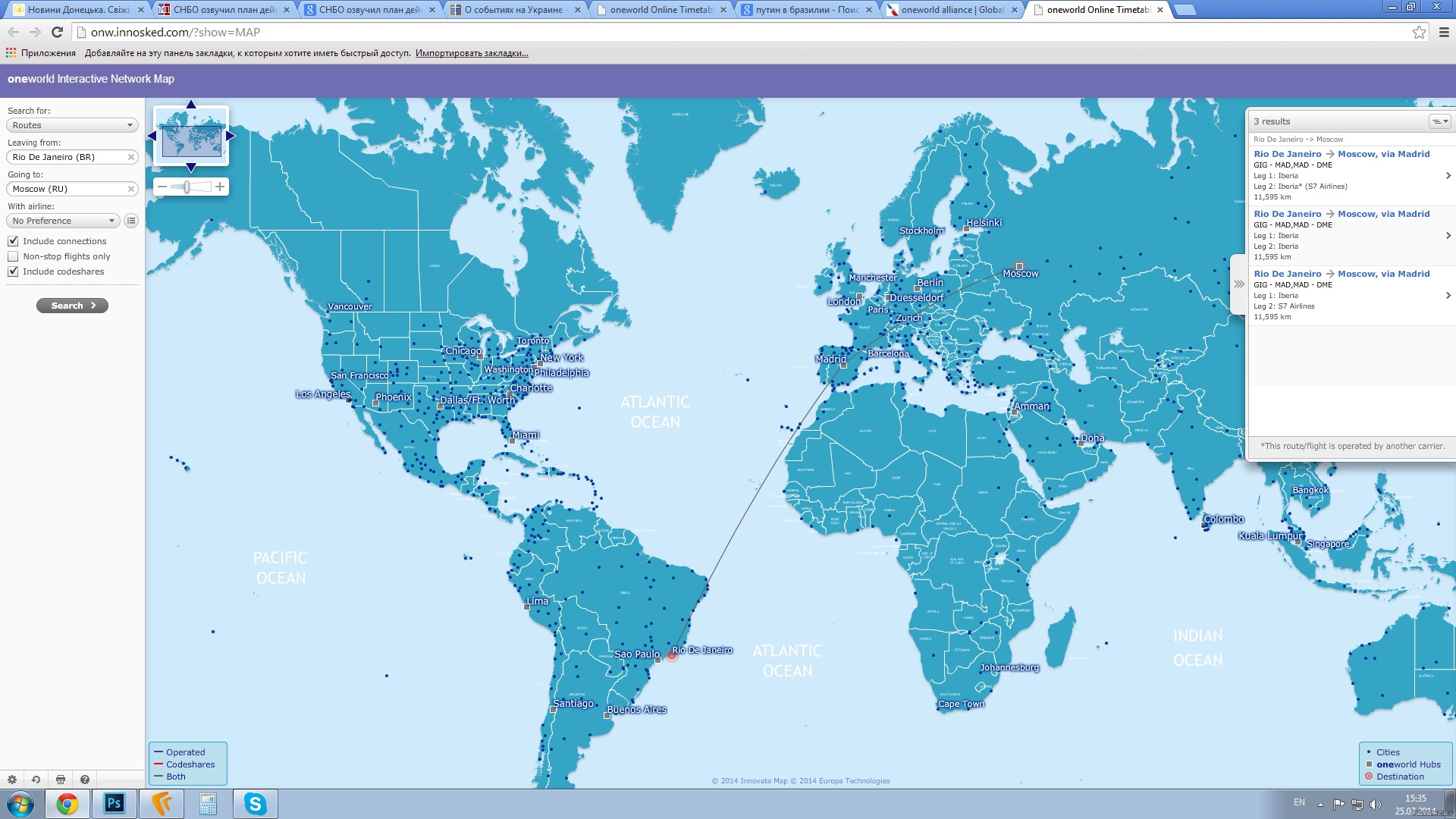Pan the map left with the left arrow
This screenshot has width=1456, height=819.
click(x=152, y=136)
